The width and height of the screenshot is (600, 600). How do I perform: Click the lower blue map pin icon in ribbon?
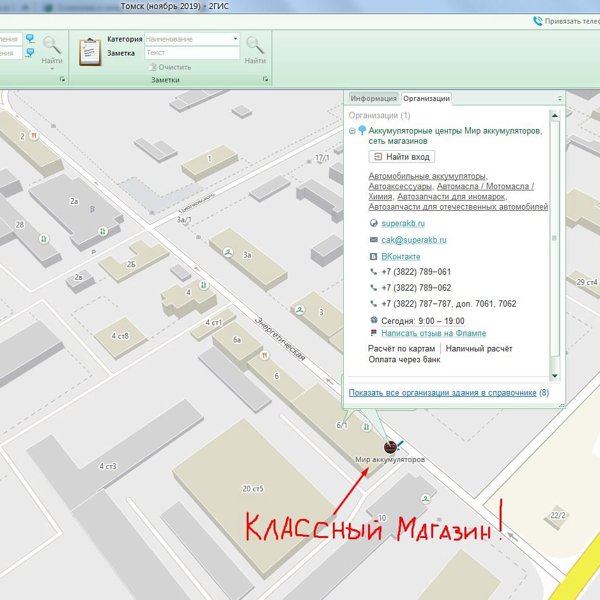click(30, 52)
